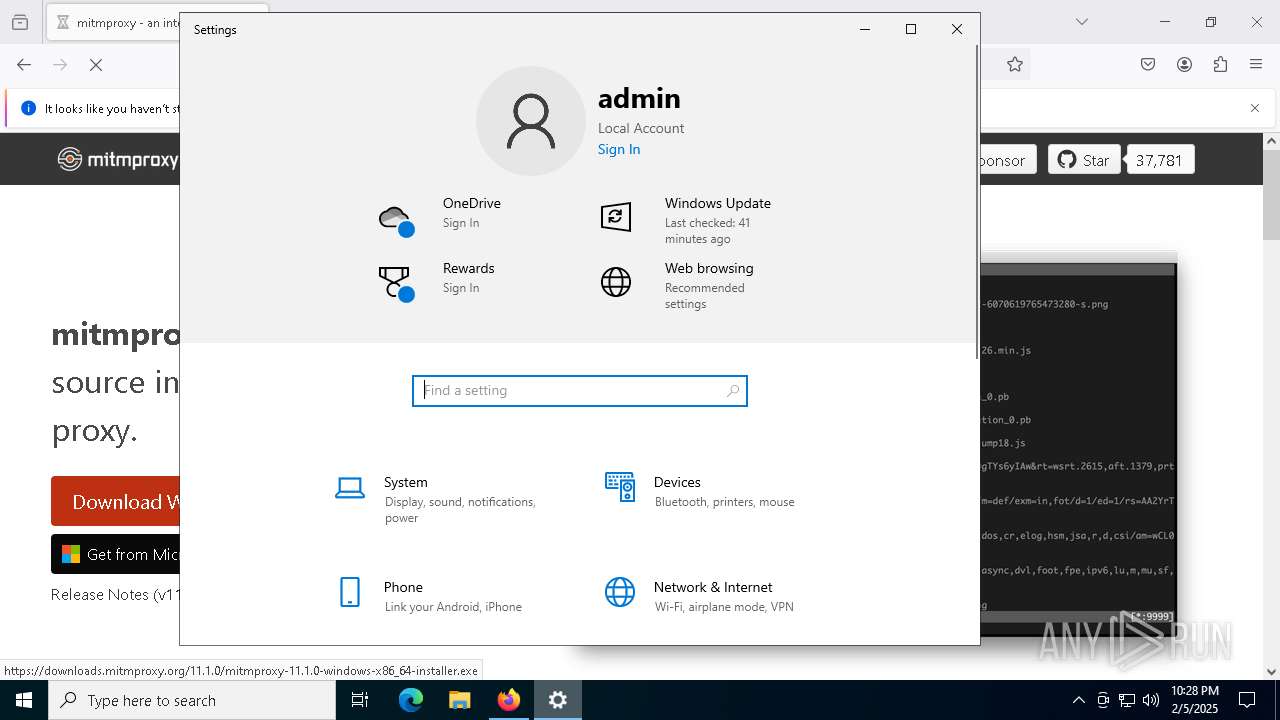
Task: Dismiss the Firefox notification bar
Action: tap(1255, 108)
